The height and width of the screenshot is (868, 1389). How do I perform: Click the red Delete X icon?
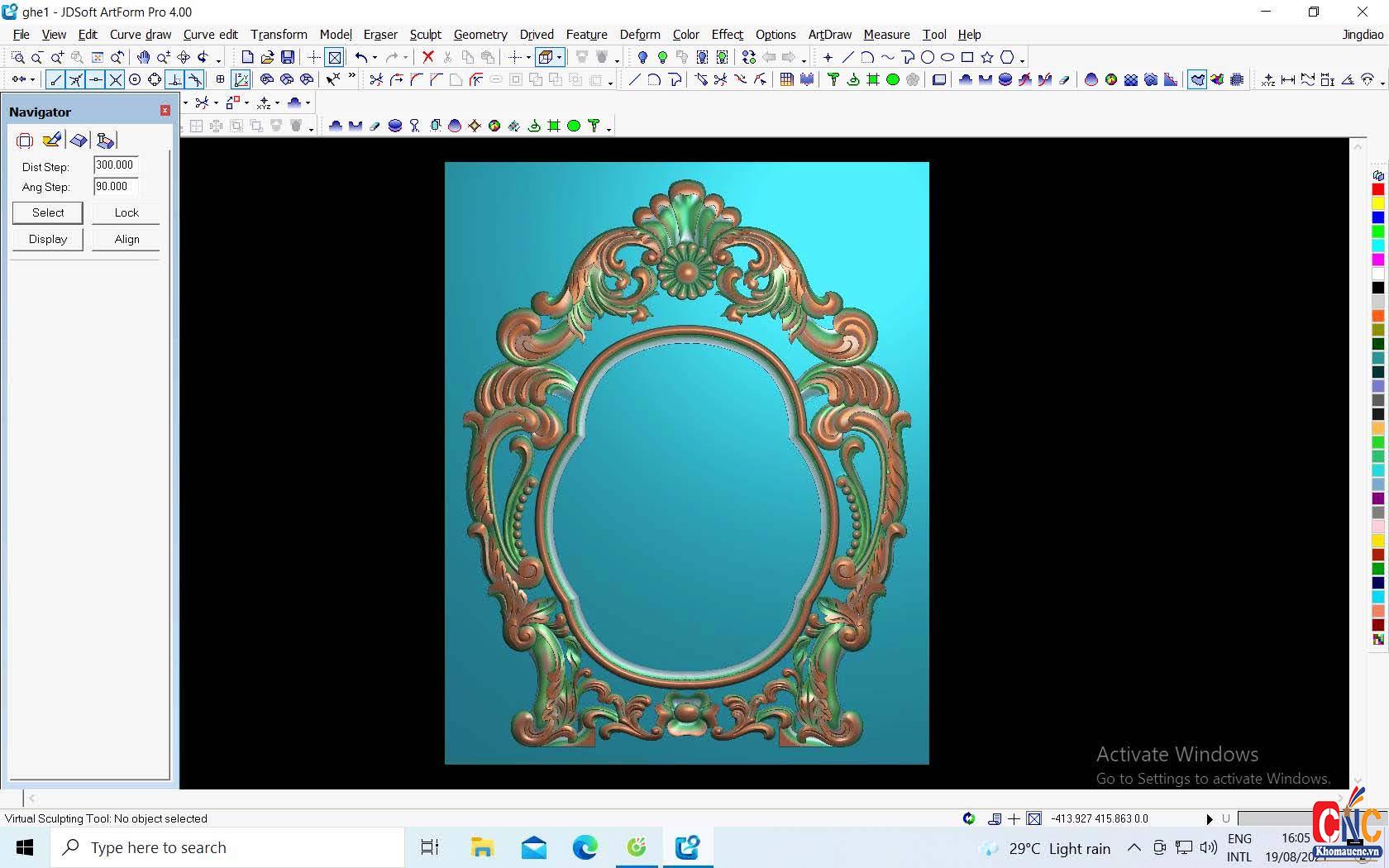(x=427, y=57)
